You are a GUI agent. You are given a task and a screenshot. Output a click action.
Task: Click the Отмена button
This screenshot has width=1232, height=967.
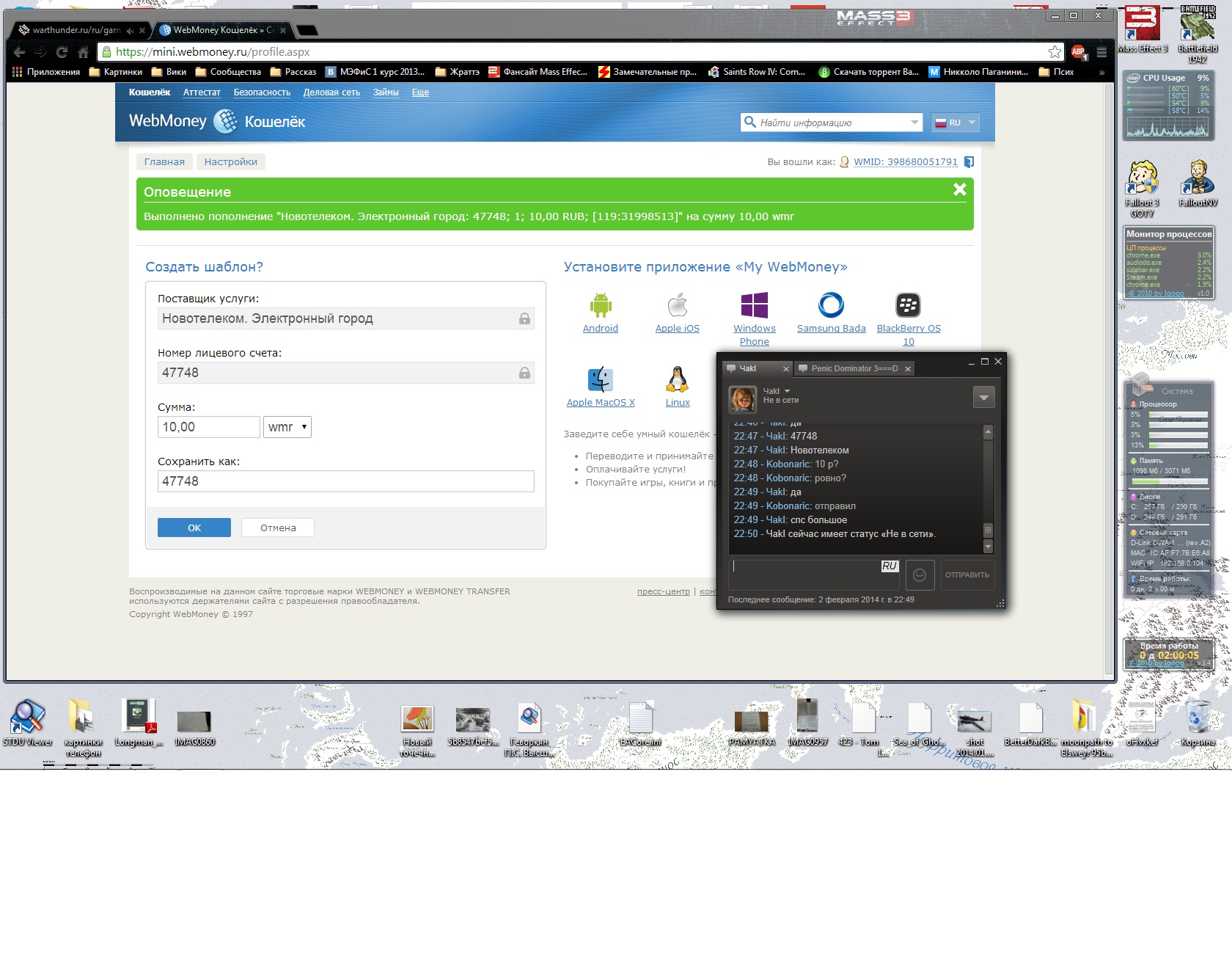point(278,528)
